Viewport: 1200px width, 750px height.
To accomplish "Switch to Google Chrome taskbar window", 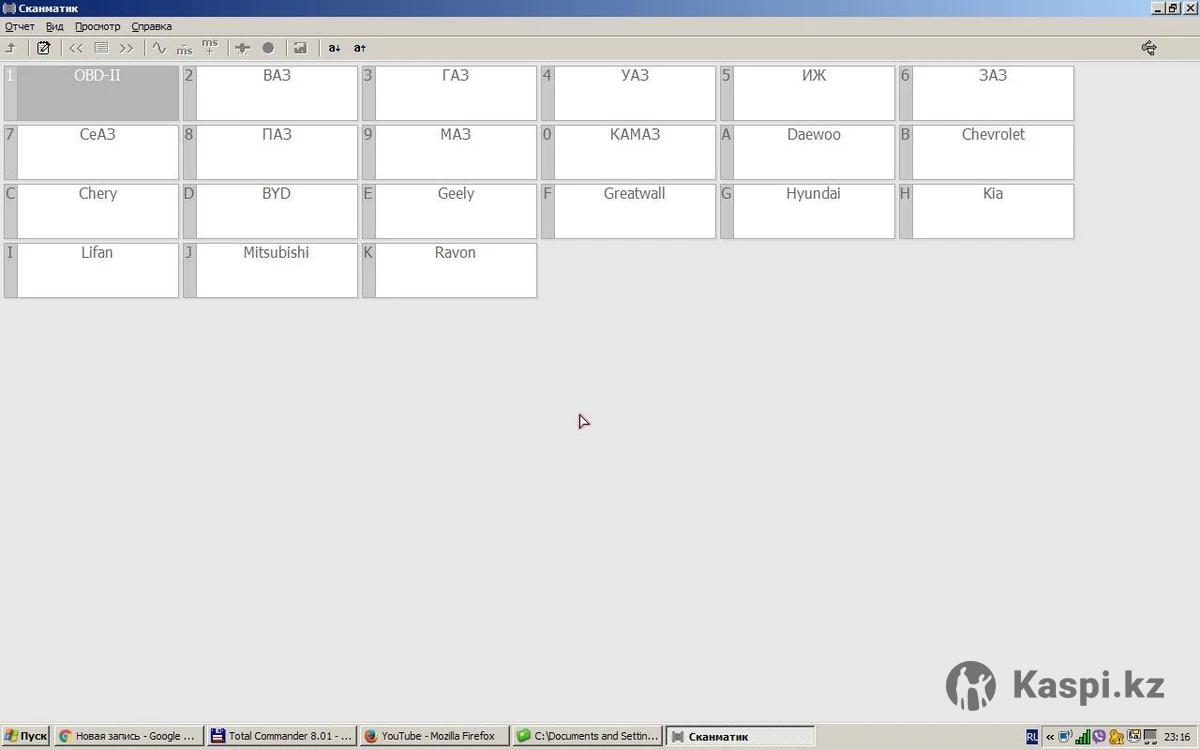I will 128,736.
